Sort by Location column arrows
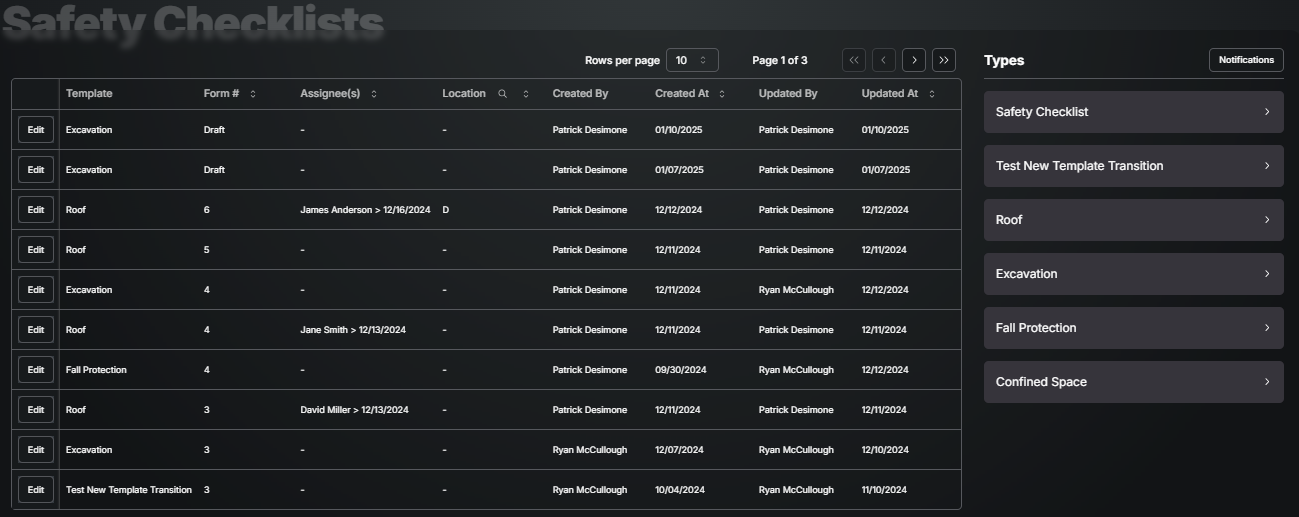The height and width of the screenshot is (517, 1299). tap(526, 94)
